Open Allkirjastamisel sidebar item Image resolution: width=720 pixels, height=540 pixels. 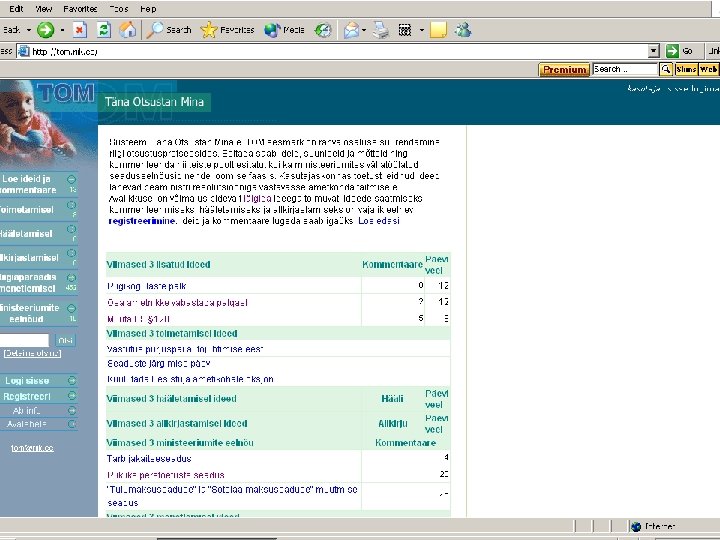pos(29,258)
